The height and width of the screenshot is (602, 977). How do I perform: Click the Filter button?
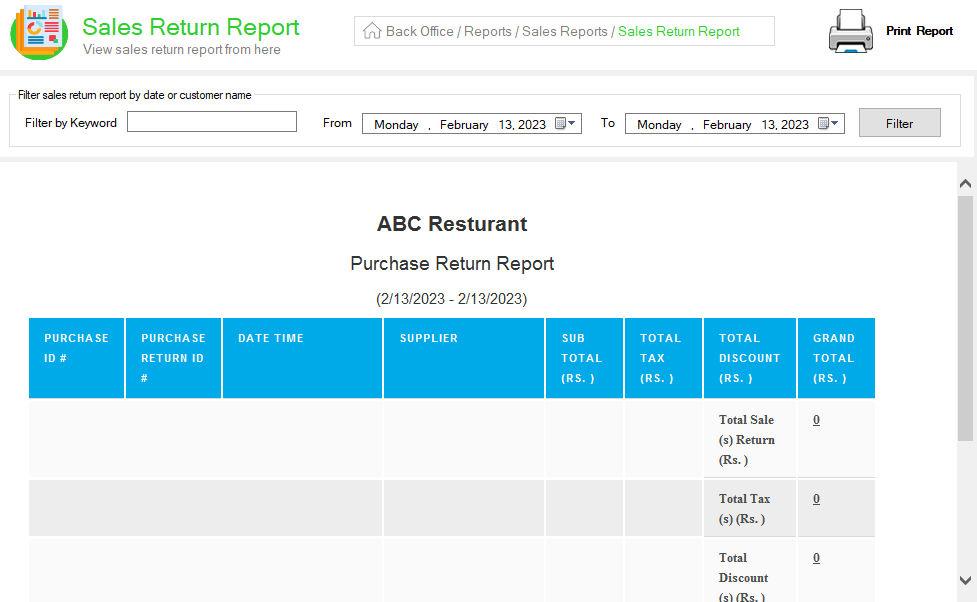pyautogui.click(x=900, y=123)
